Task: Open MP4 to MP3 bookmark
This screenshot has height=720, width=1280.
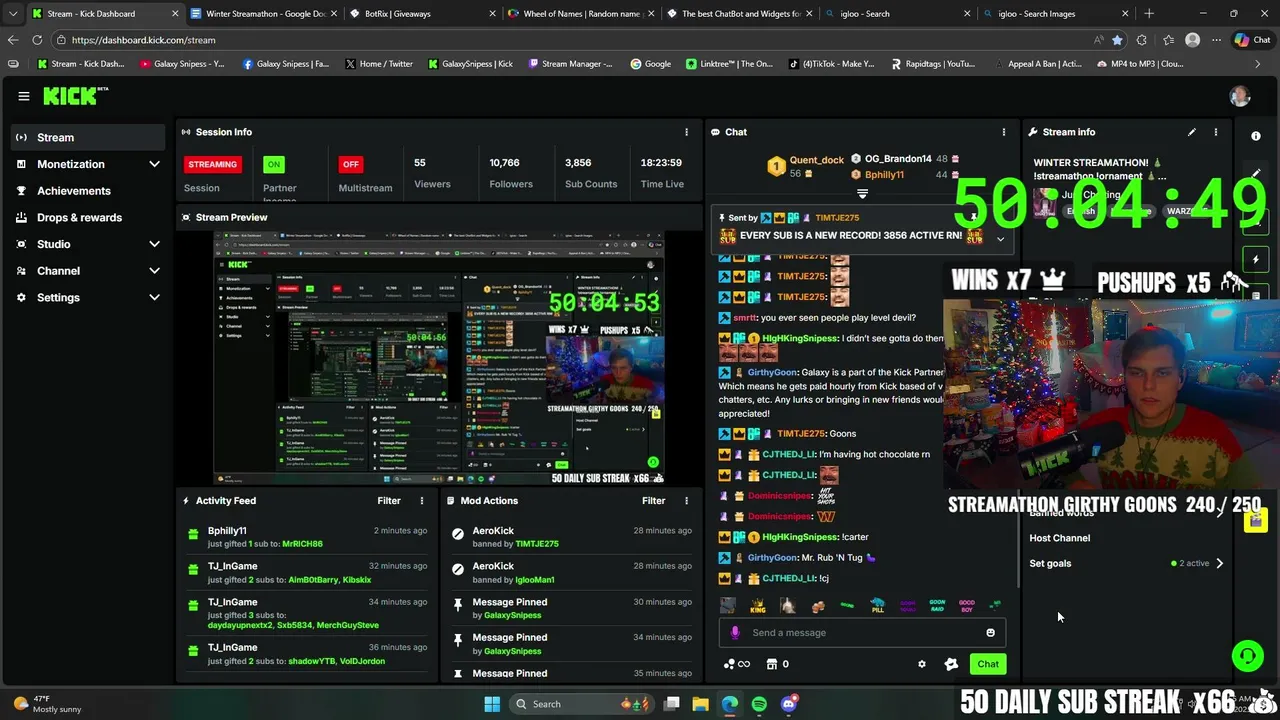Action: (x=1140, y=64)
